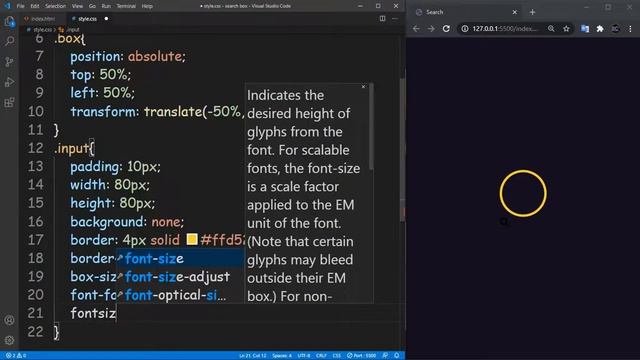Viewport: 640px width, 360px height.
Task: Go forward in the browser
Action: [431, 29]
